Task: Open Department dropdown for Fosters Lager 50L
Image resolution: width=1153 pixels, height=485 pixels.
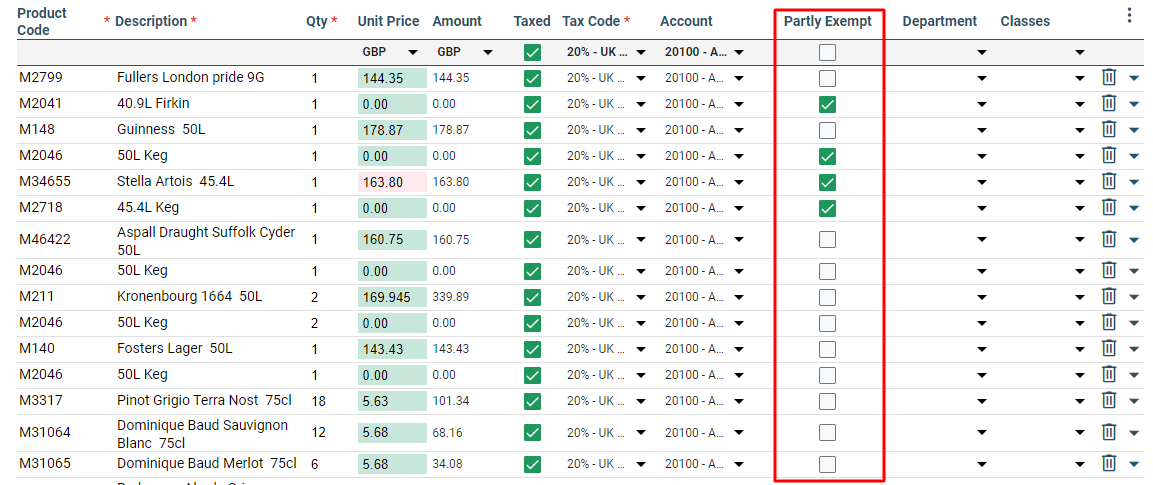Action: (x=982, y=350)
